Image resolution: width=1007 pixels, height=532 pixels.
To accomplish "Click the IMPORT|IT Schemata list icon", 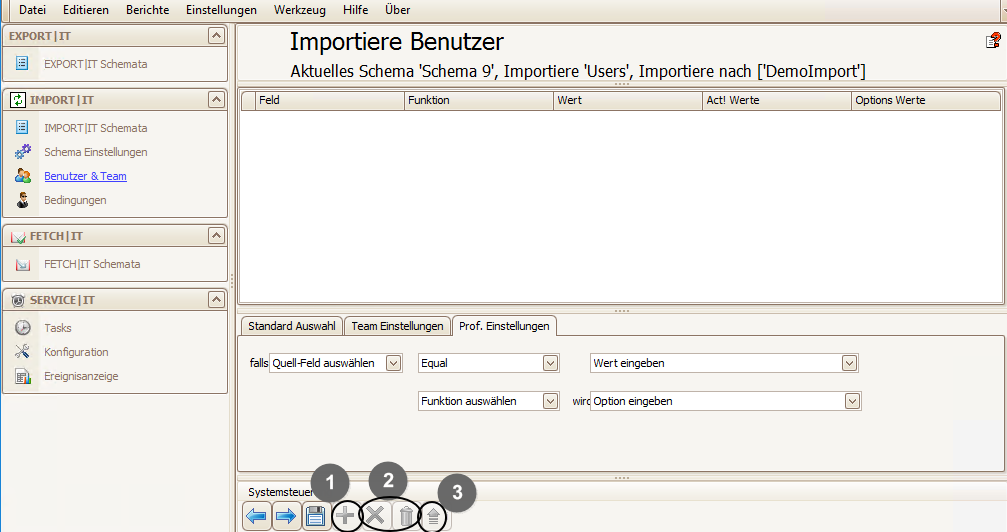I will point(22,127).
